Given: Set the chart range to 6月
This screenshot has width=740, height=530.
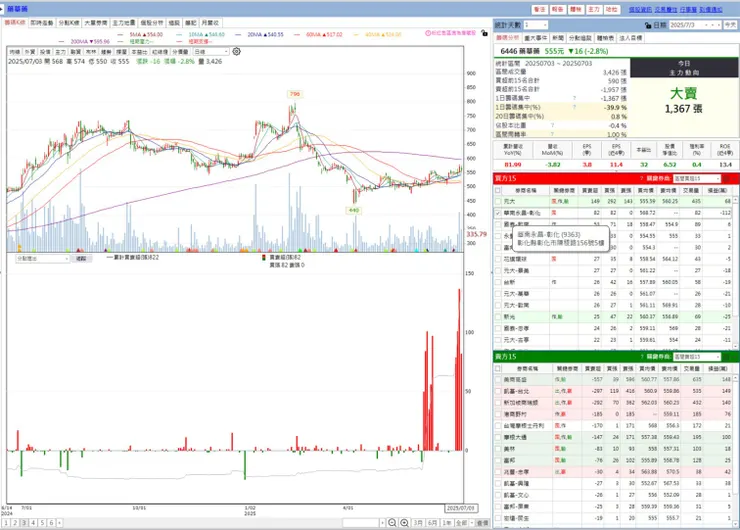Looking at the screenshot, I should click(x=432, y=523).
